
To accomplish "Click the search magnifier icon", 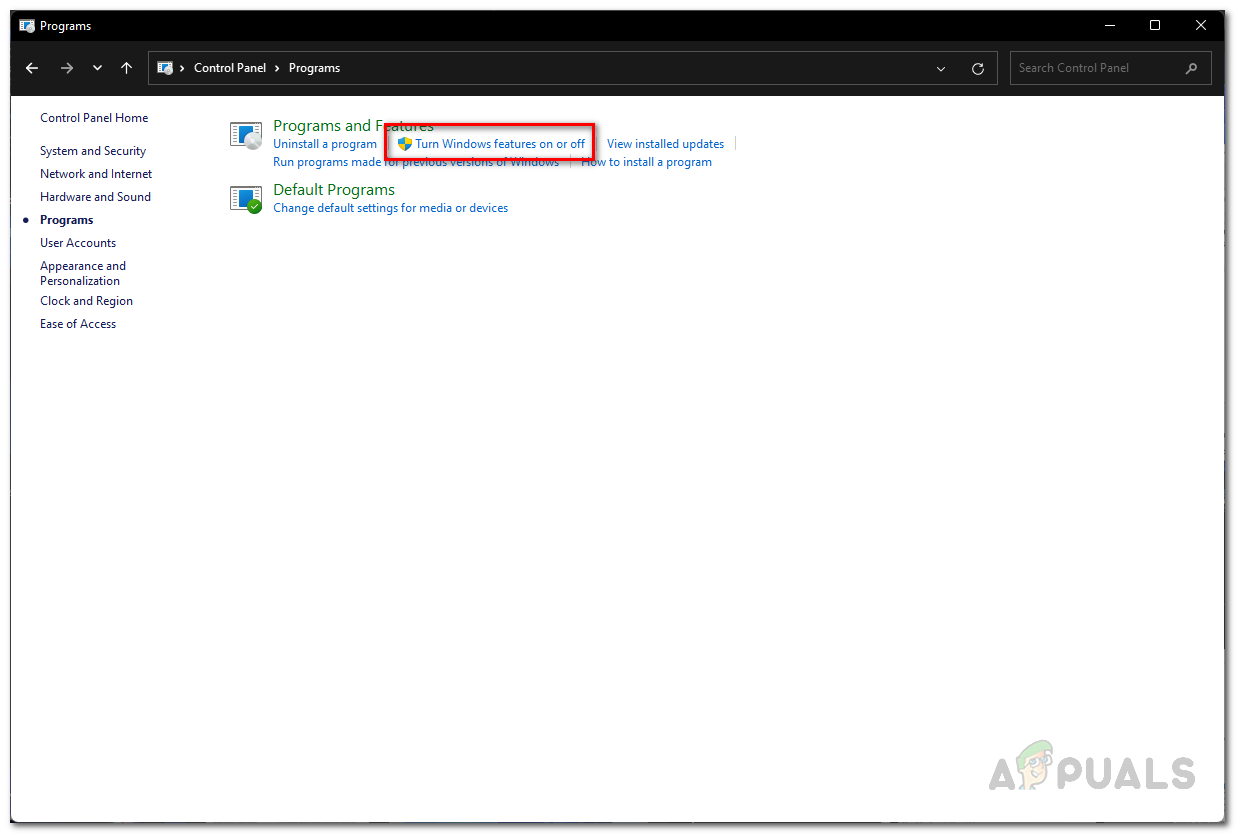I will coord(1190,68).
